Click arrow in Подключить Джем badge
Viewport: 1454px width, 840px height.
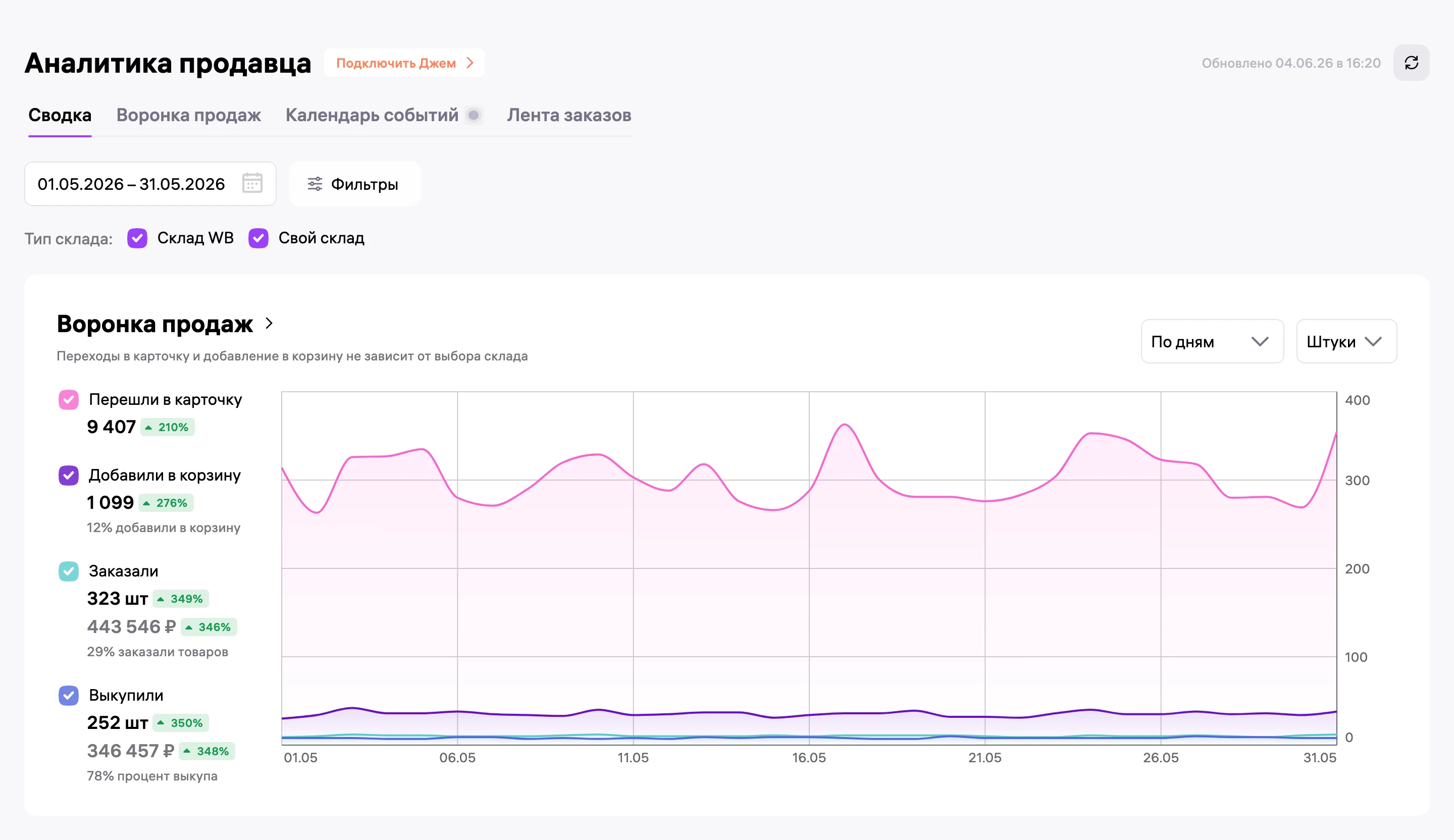point(470,63)
